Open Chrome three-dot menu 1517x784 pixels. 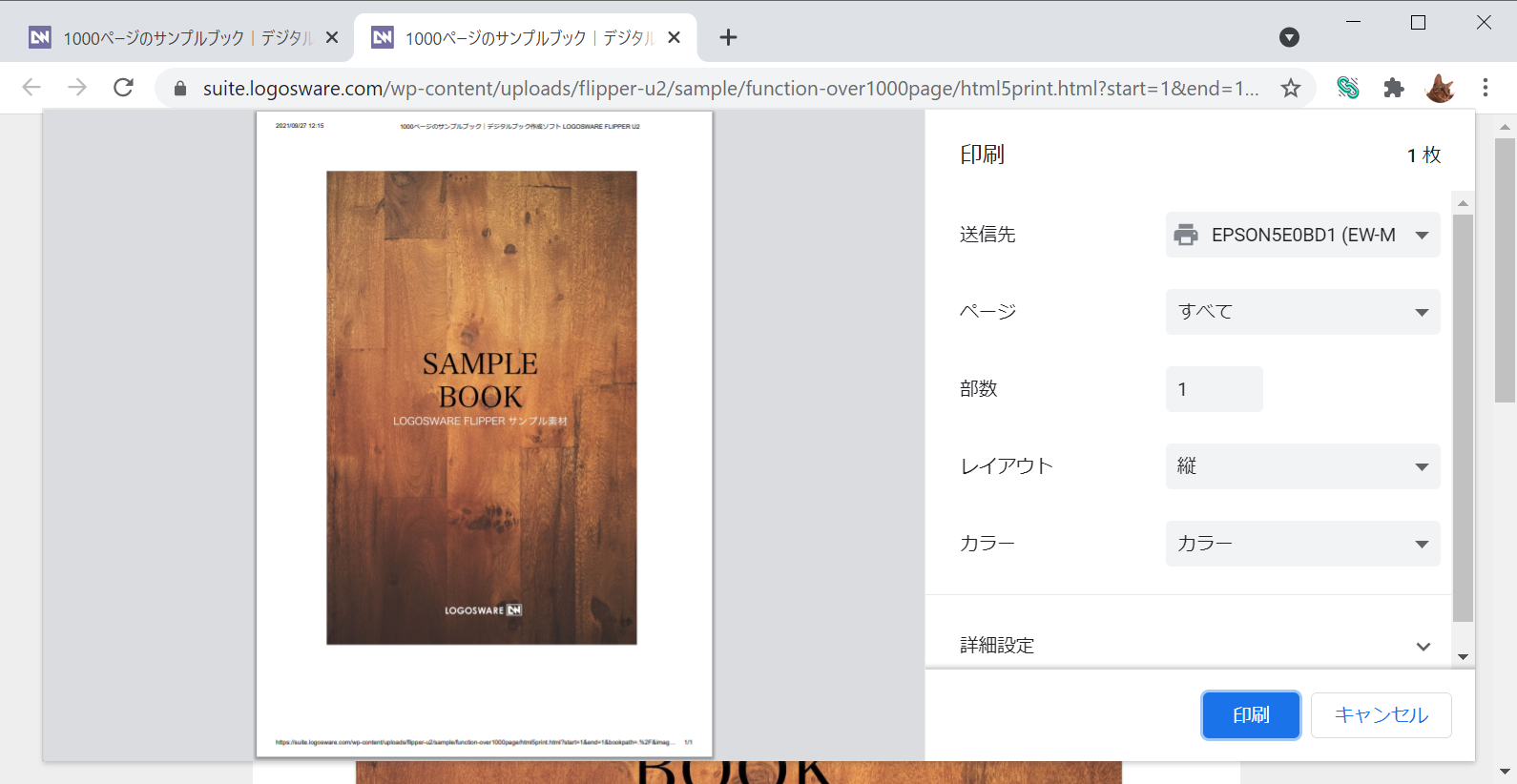(x=1486, y=88)
